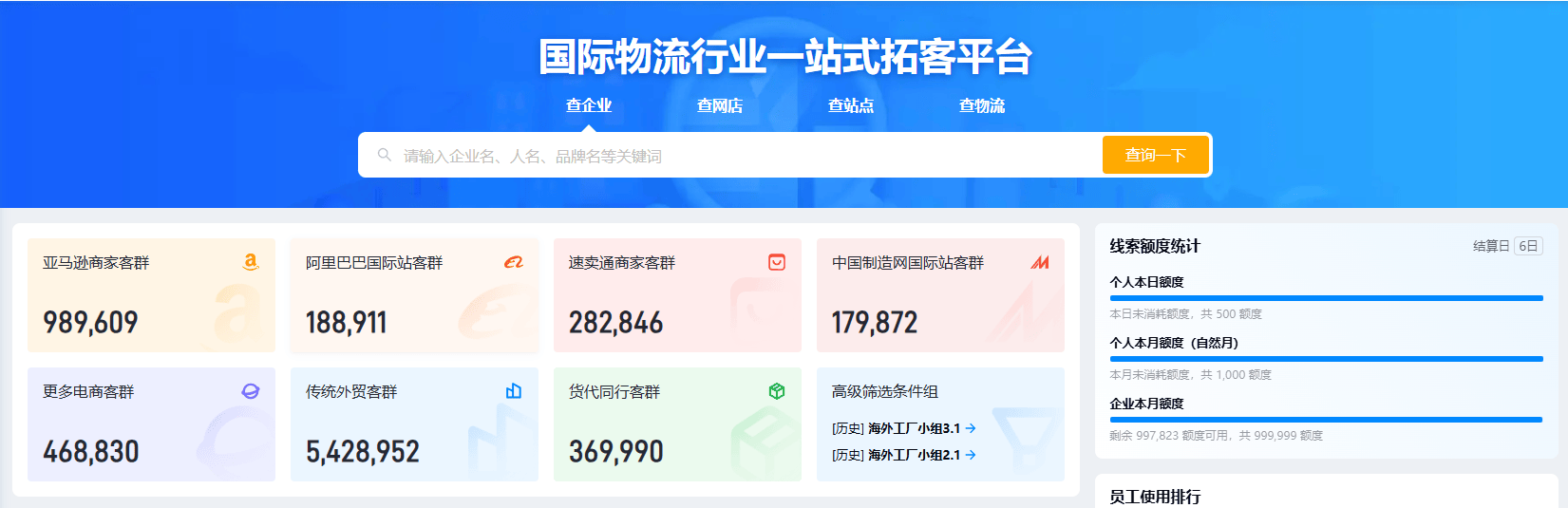Click the 高级筛选条件组 heading
The image size is (1568, 508).
[x=885, y=391]
